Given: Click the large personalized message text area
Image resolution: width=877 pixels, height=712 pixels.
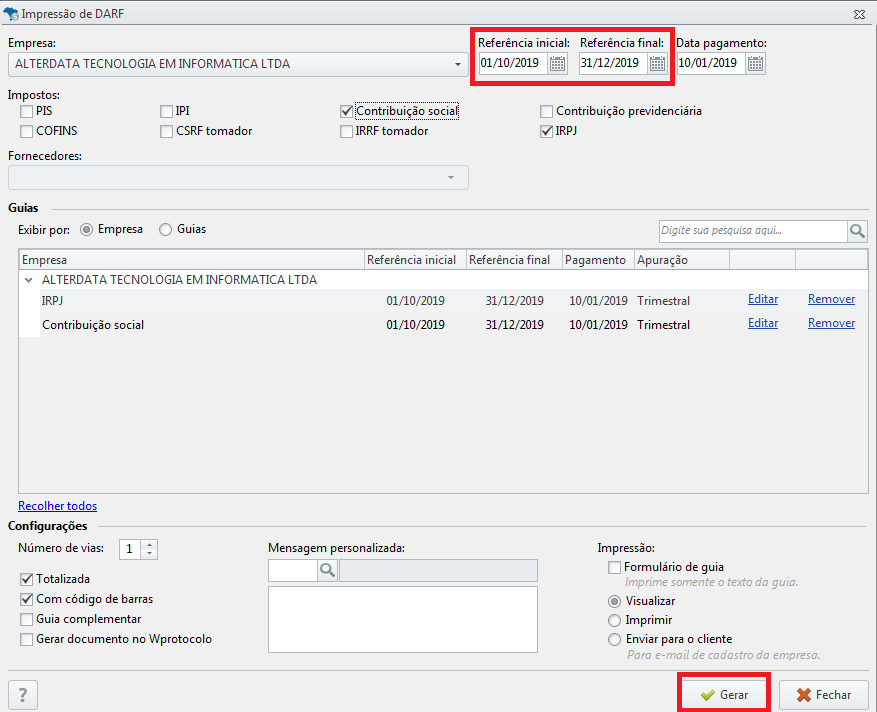Looking at the screenshot, I should point(403,619).
